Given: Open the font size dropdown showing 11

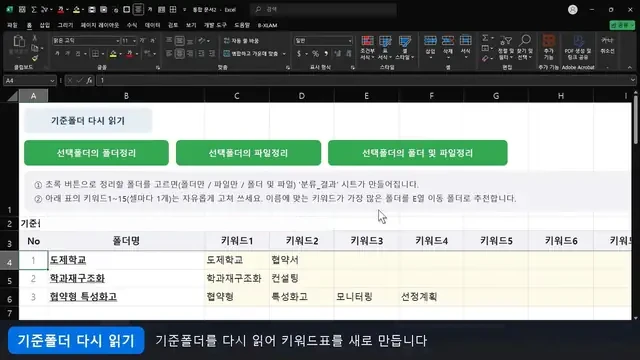Looking at the screenshot, I should tap(134, 41).
